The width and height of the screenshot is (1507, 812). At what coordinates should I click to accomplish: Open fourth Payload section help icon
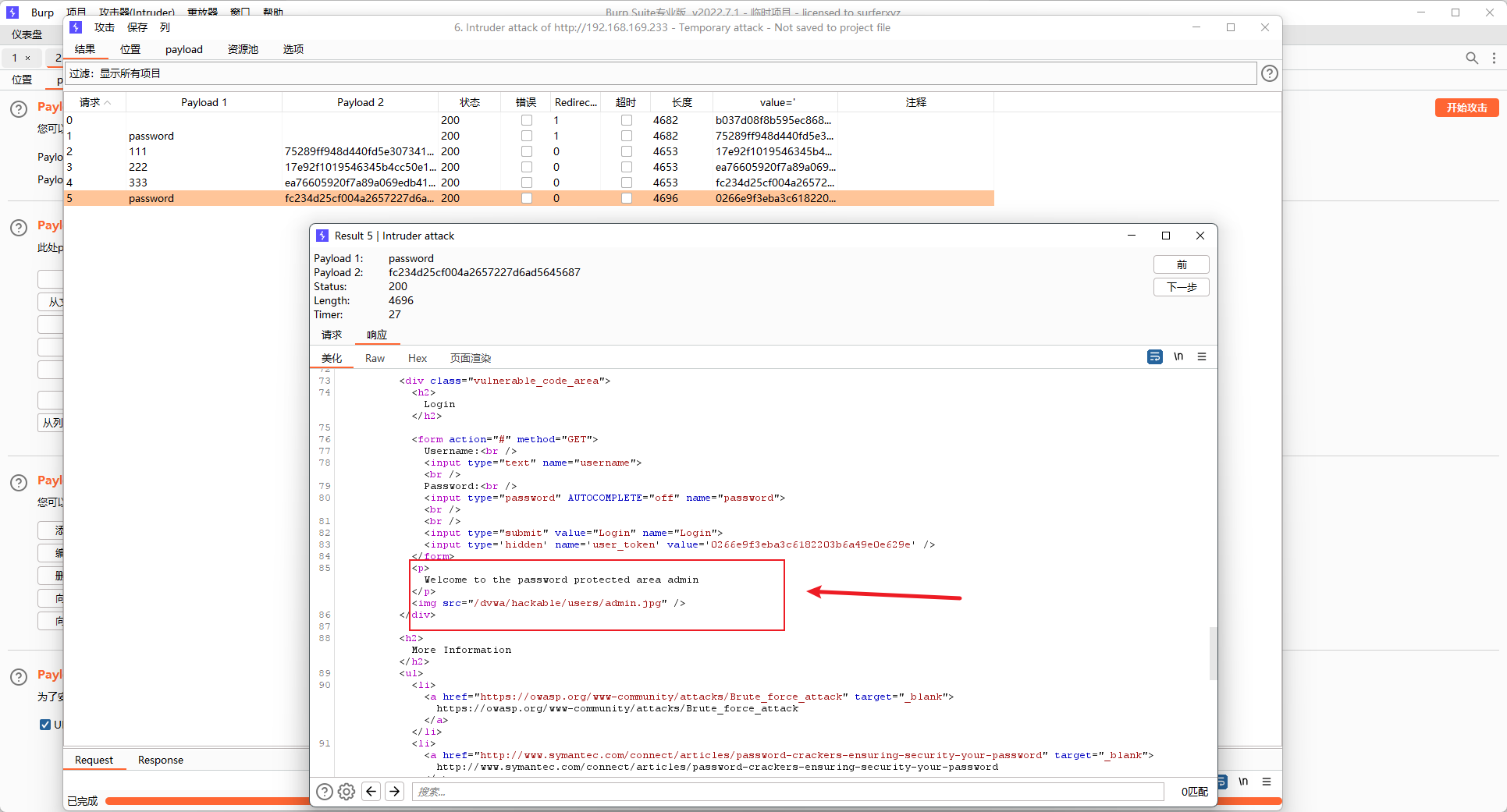[19, 677]
